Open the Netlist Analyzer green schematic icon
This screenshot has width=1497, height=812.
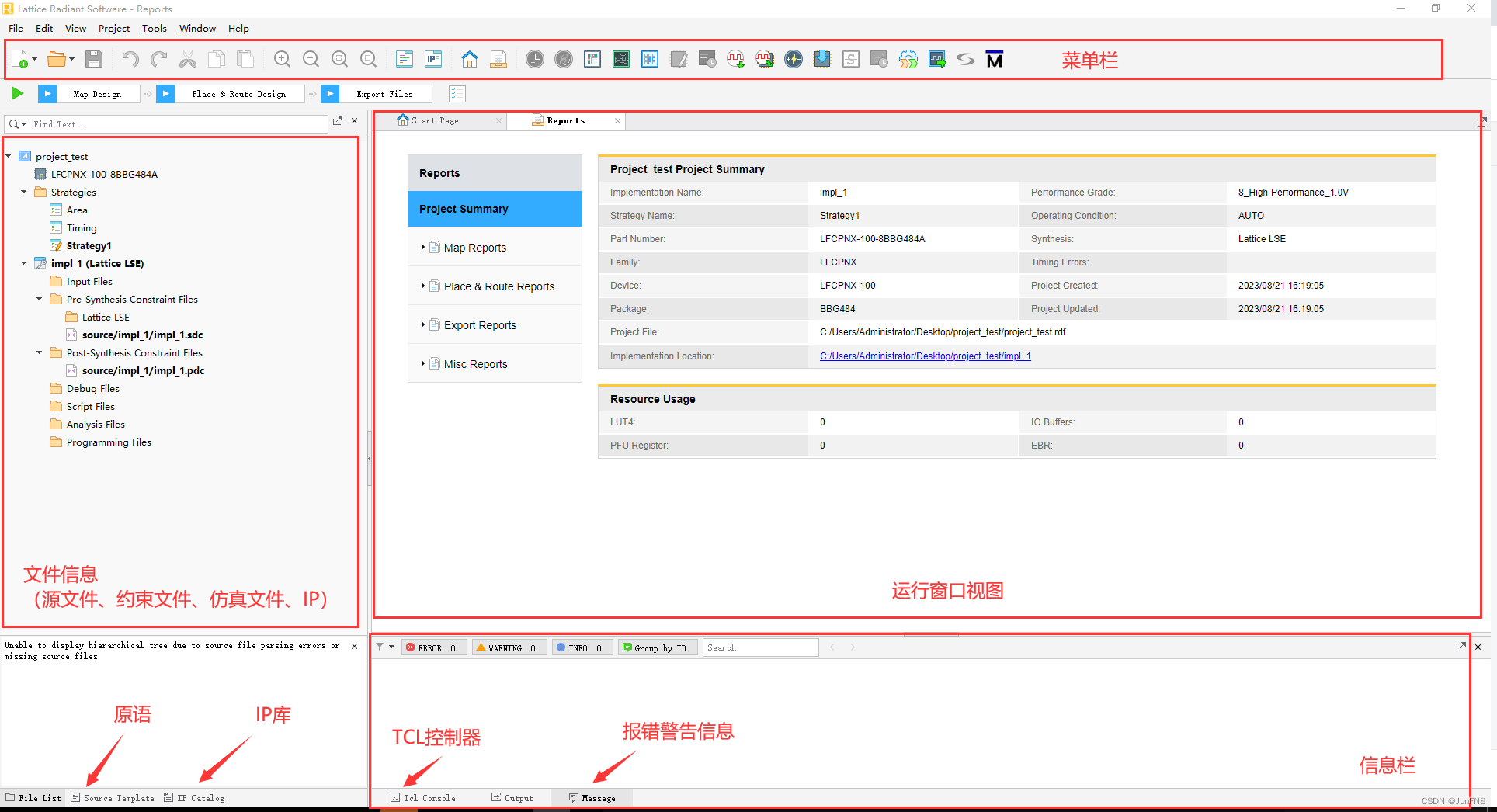(621, 59)
